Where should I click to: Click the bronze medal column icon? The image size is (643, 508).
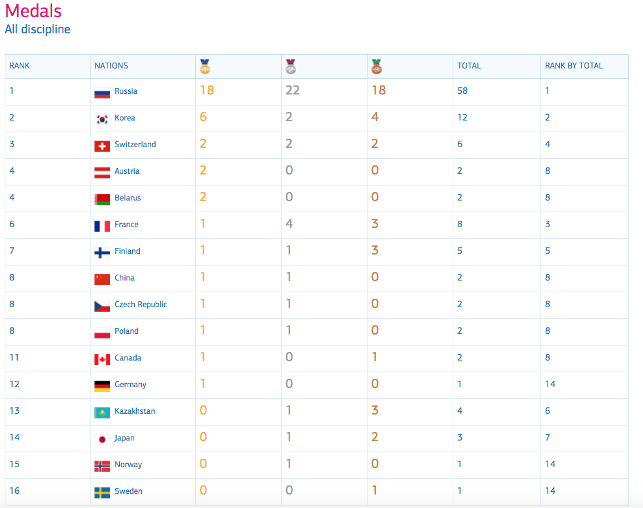377,67
